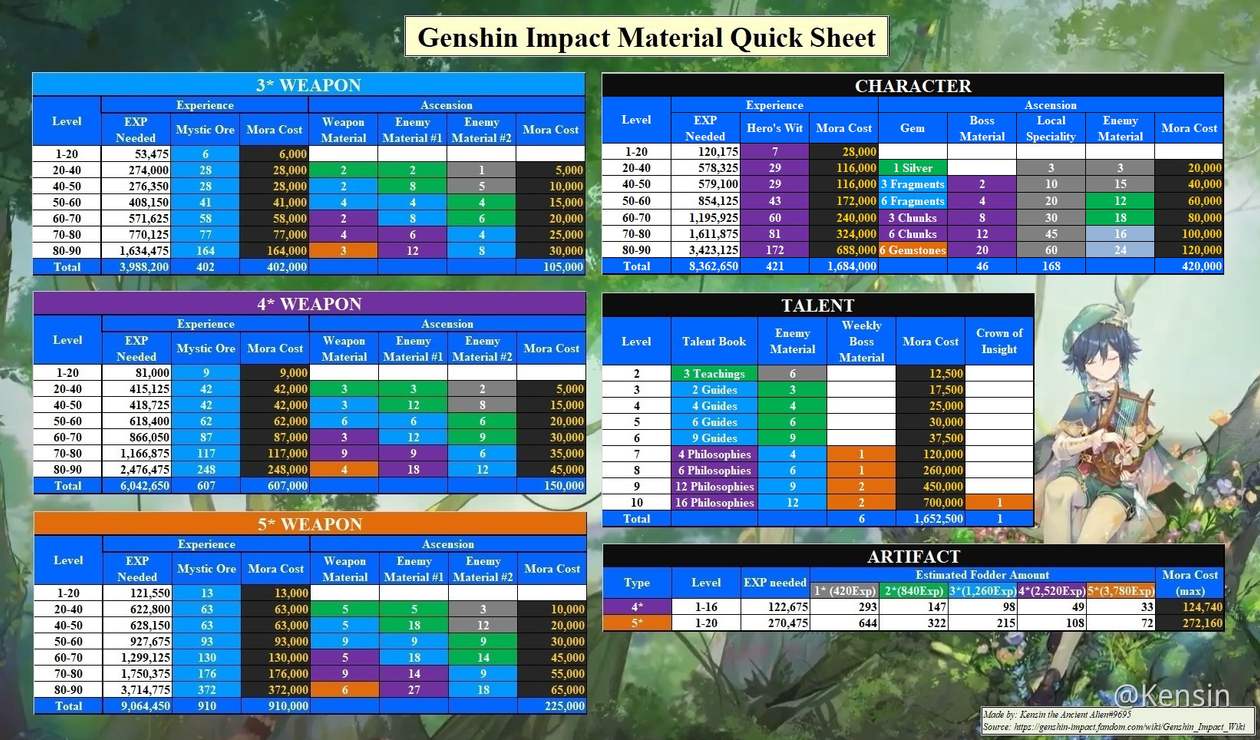Select the 'Local Speciality' column header
Viewport: 1260px width, 740px height.
(x=1051, y=128)
